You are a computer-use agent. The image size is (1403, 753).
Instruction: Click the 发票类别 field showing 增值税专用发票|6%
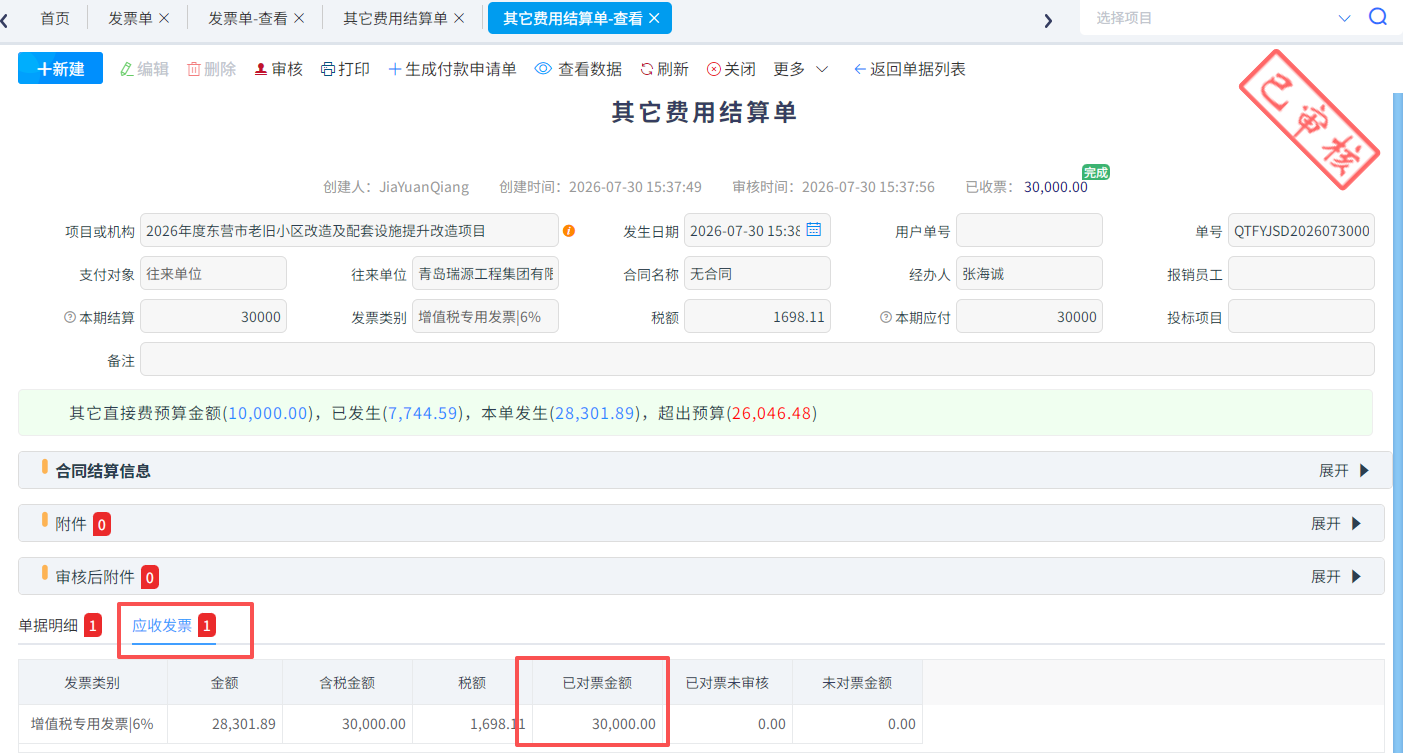pos(485,317)
